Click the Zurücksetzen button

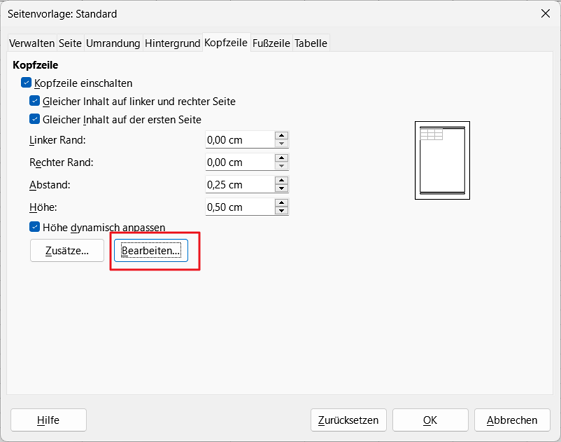348,420
